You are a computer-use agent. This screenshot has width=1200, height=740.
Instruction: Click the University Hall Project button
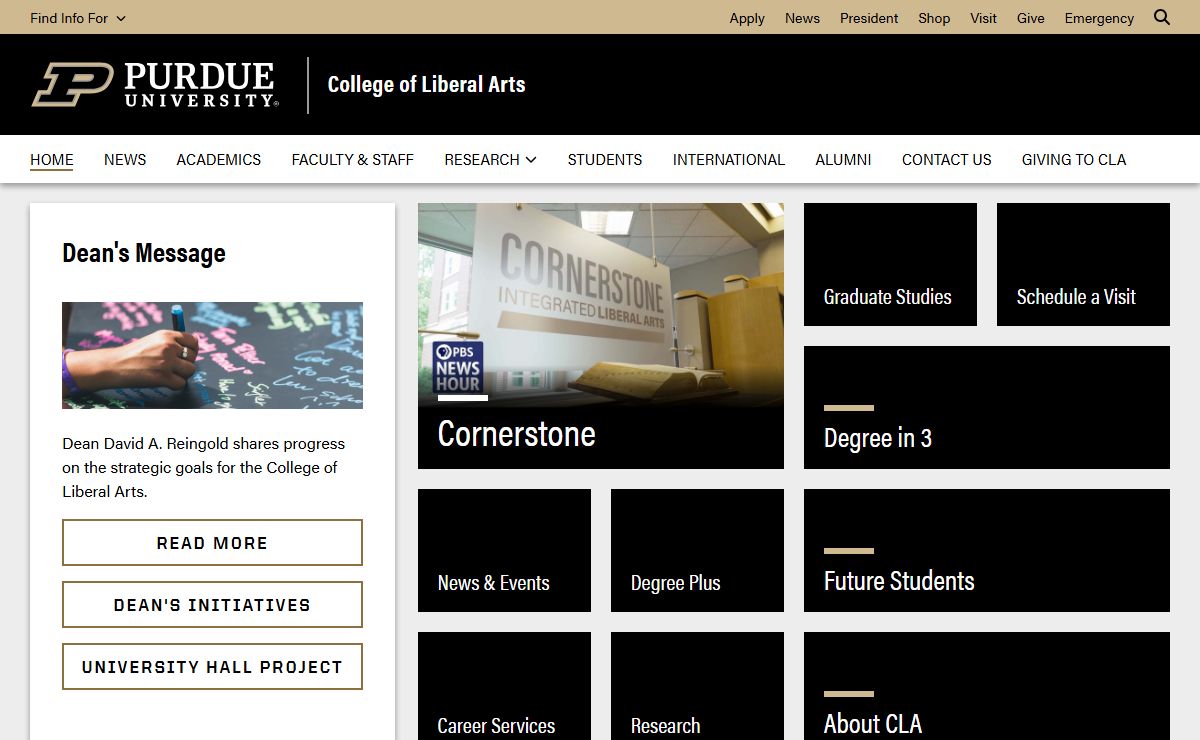tap(212, 667)
